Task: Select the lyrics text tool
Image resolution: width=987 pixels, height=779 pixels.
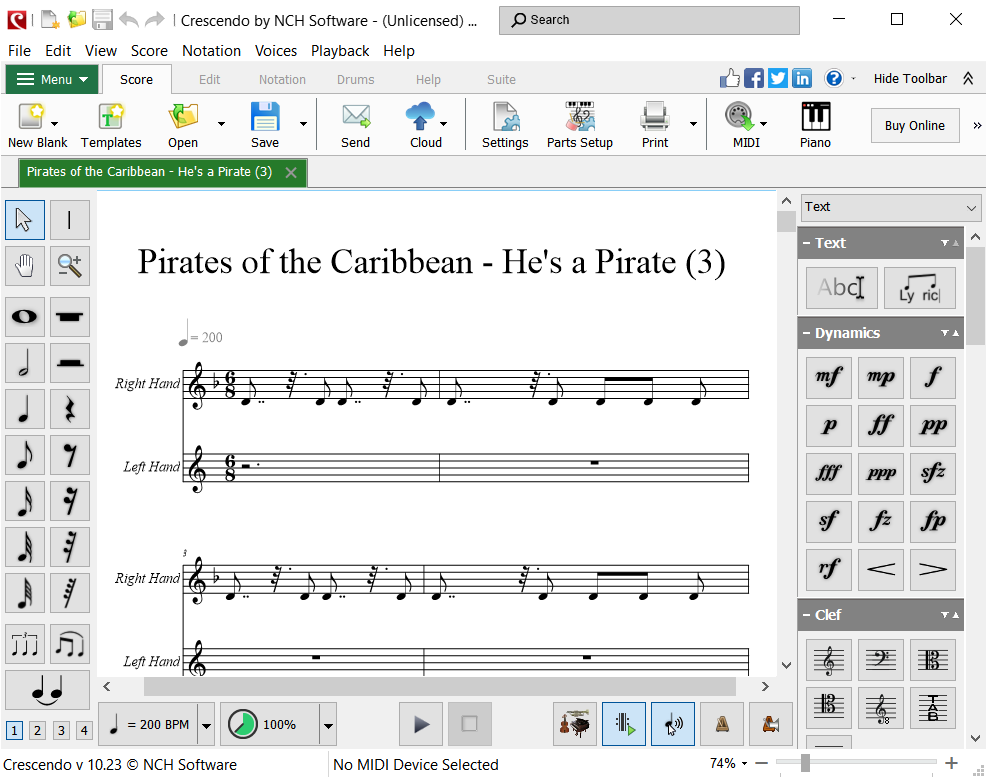Action: click(x=919, y=288)
